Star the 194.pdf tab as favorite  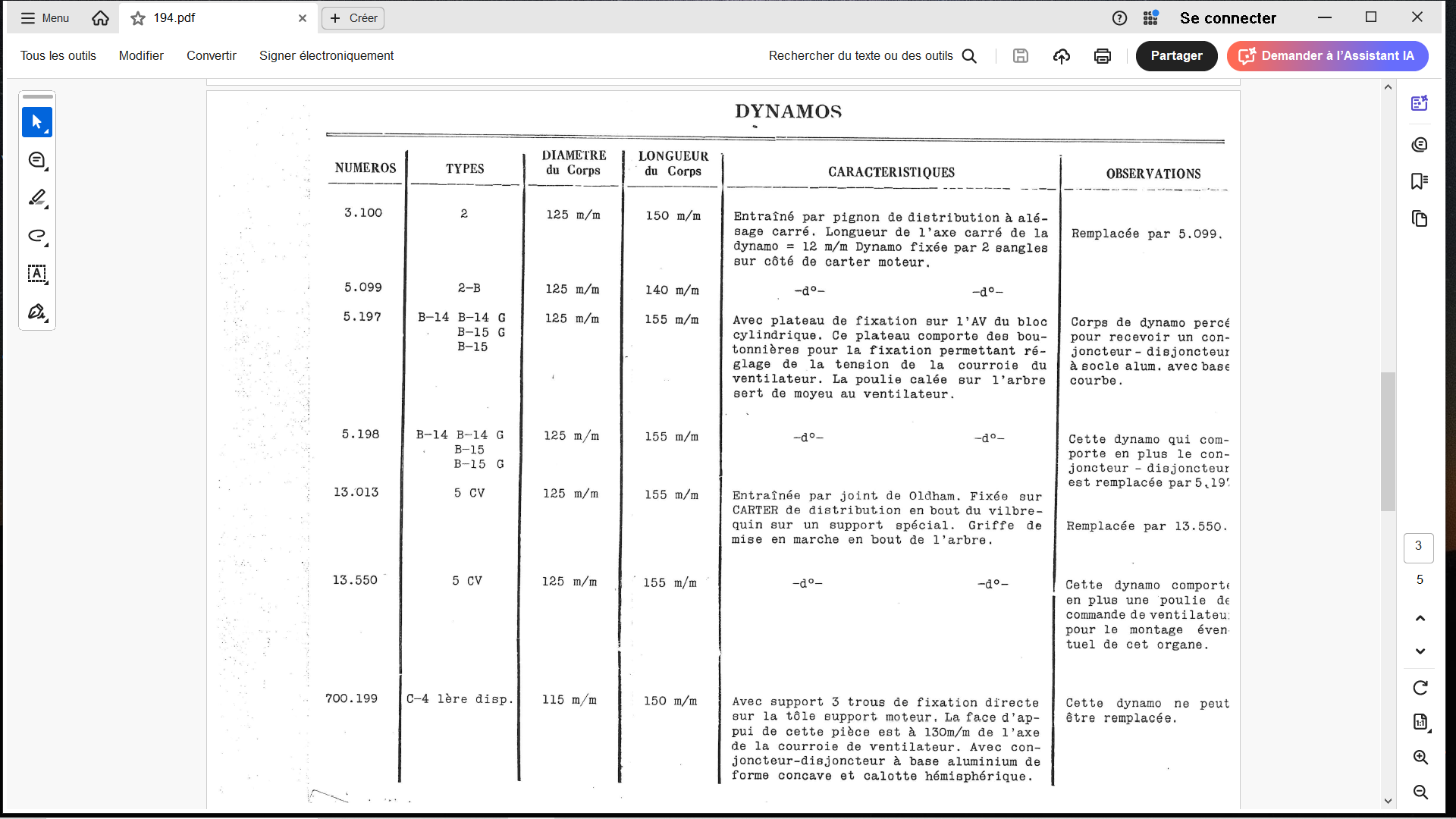(x=138, y=18)
